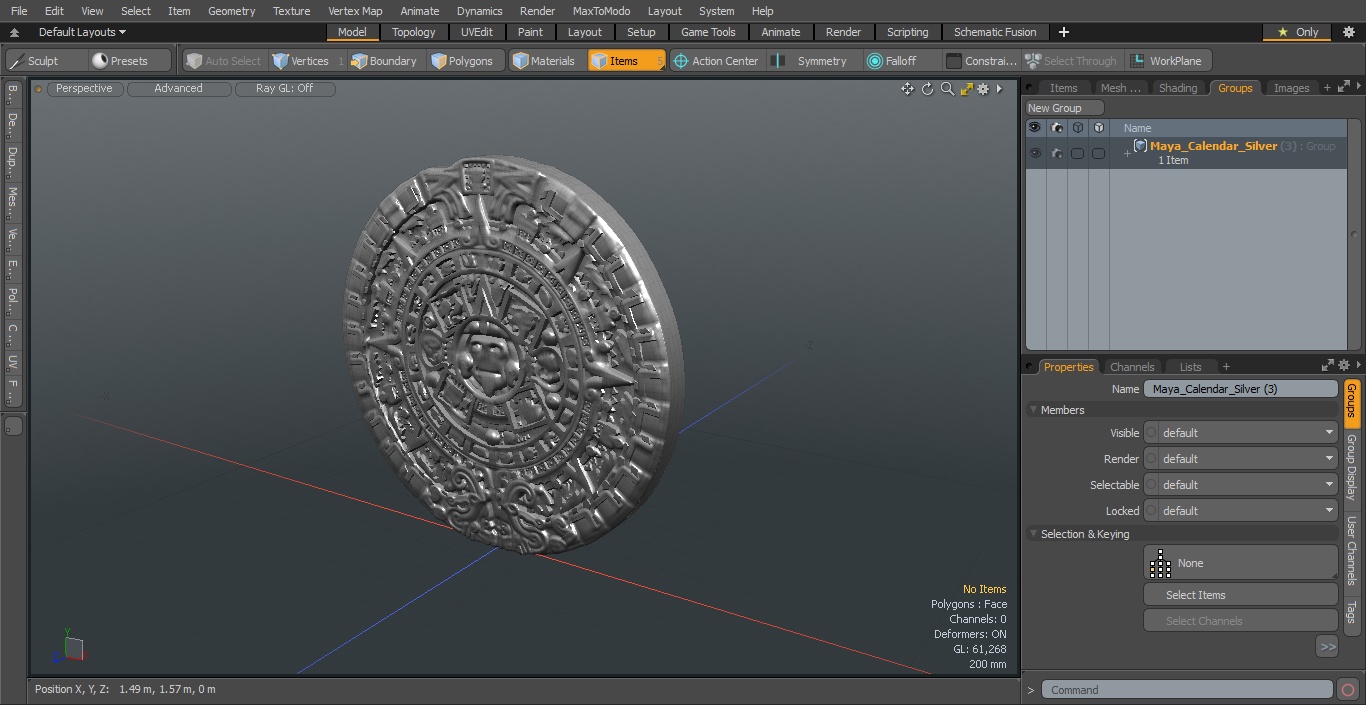The width and height of the screenshot is (1366, 705).
Task: Switch to the UVEdit layout tab
Action: 477,32
